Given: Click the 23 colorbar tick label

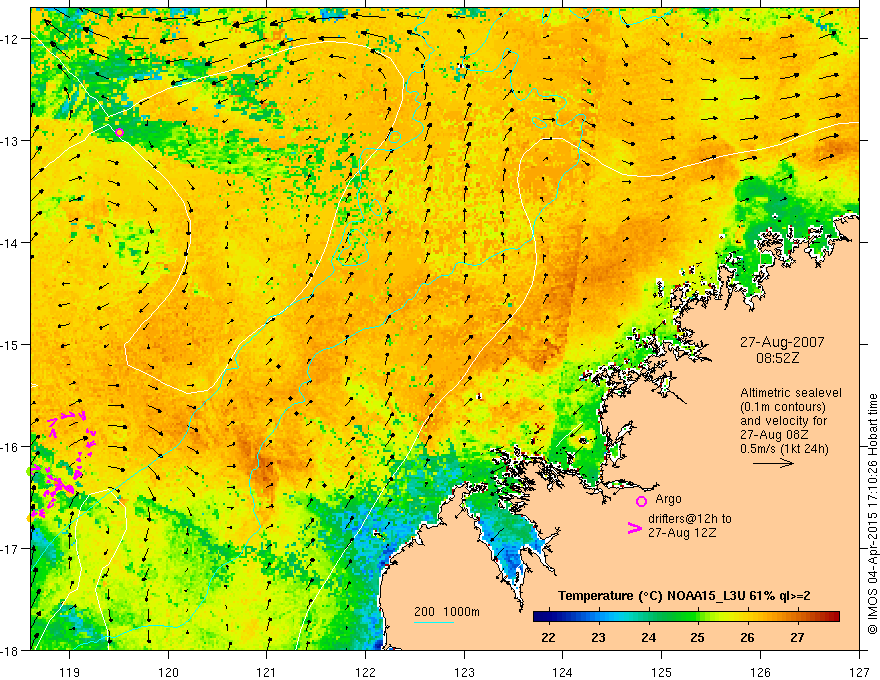Looking at the screenshot, I should pyautogui.click(x=598, y=637).
